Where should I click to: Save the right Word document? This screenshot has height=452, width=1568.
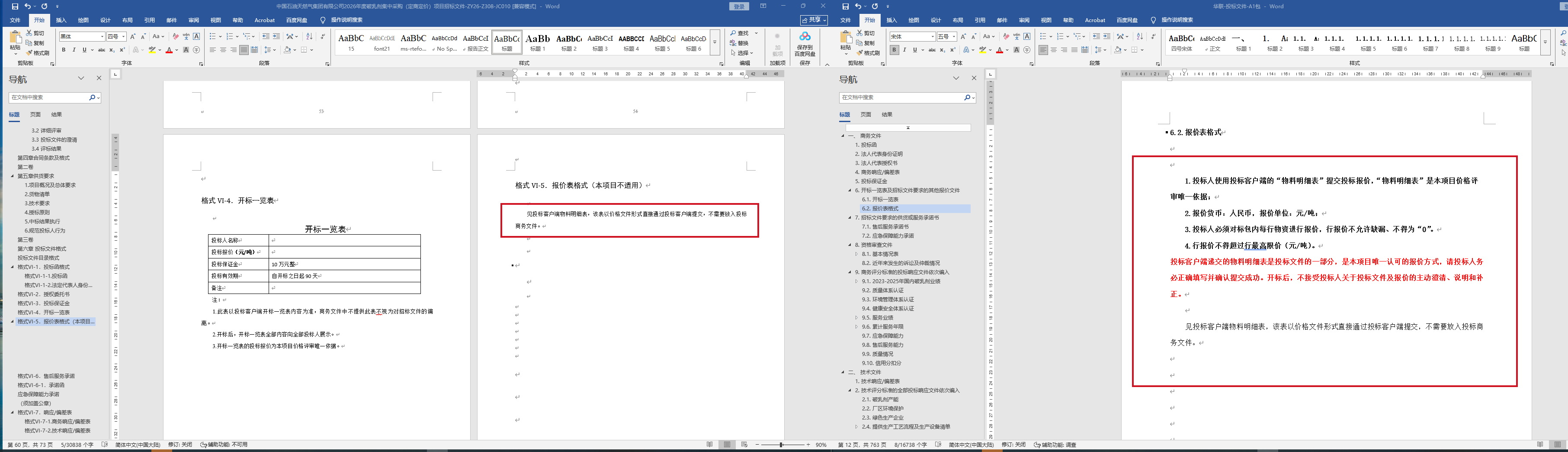(x=846, y=6)
